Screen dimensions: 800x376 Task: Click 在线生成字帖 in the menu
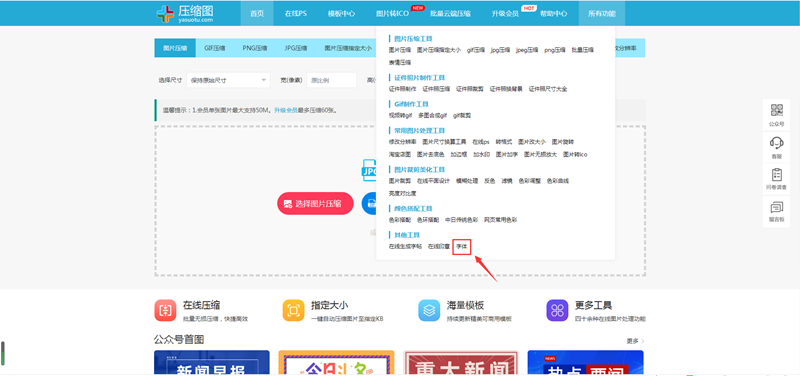(405, 246)
